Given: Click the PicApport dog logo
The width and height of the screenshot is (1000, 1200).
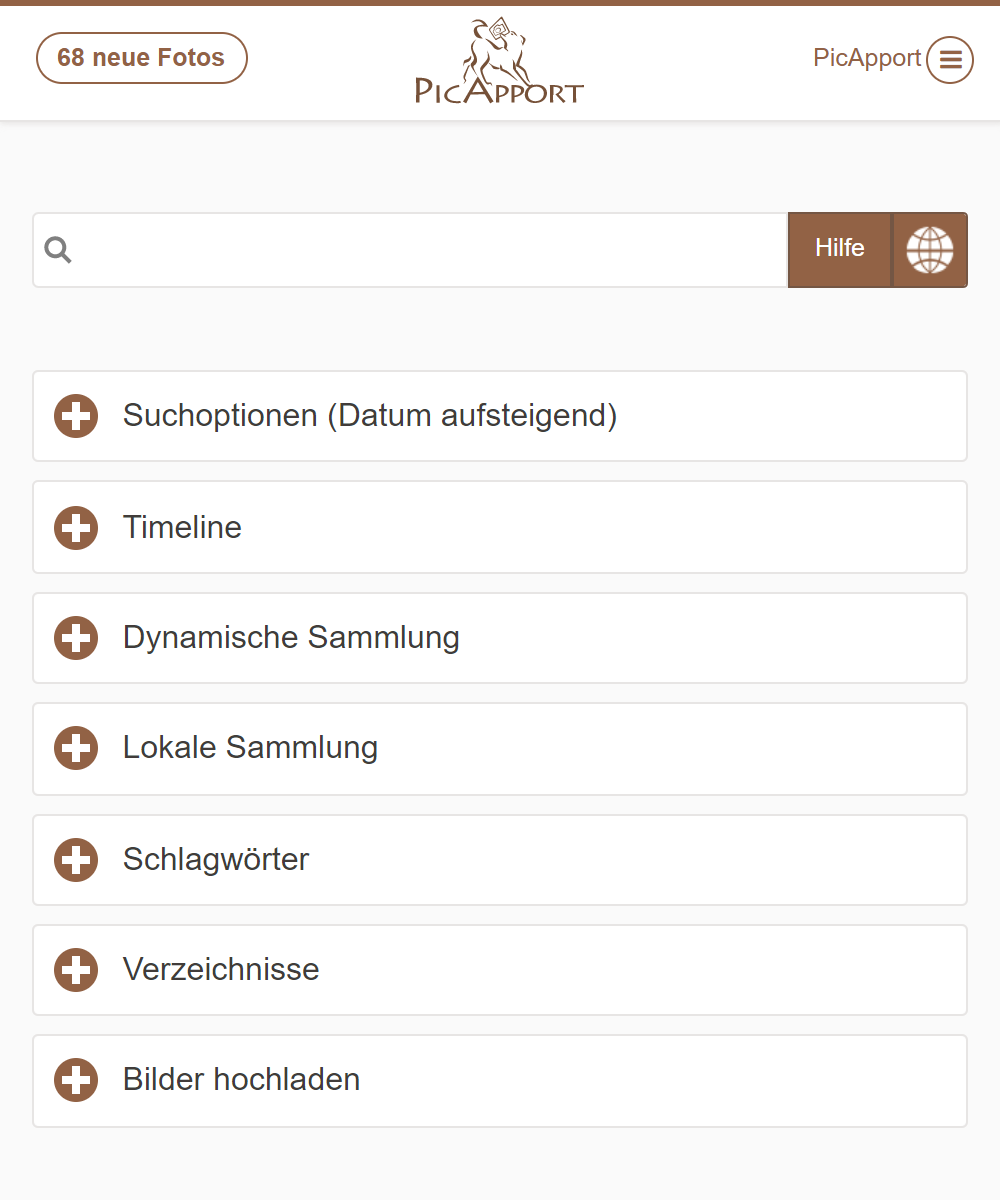Looking at the screenshot, I should click(x=499, y=62).
